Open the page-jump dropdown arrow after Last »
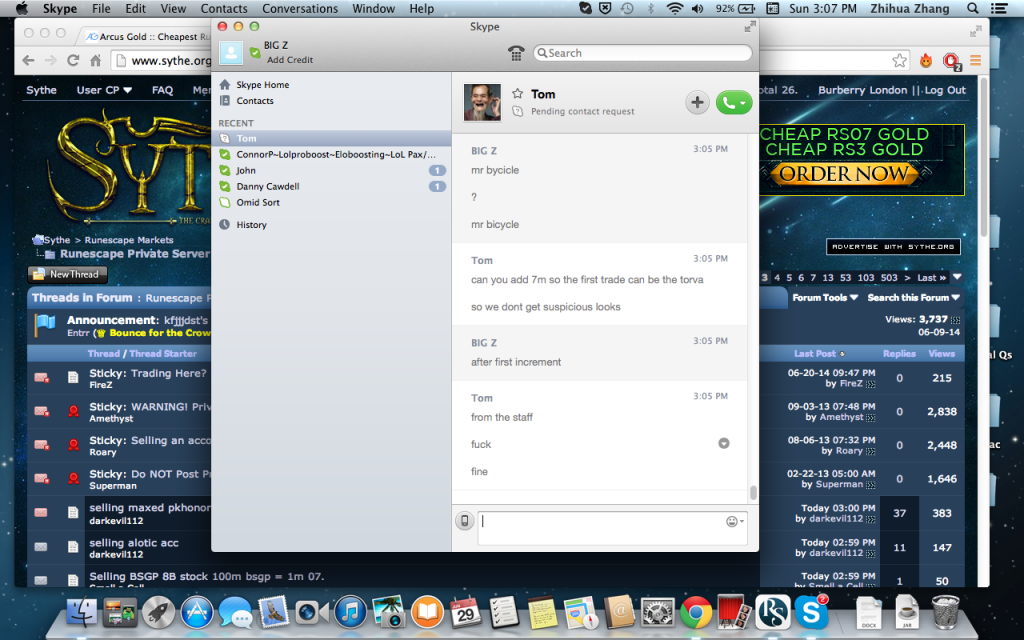Viewport: 1024px width, 640px height. (x=957, y=277)
